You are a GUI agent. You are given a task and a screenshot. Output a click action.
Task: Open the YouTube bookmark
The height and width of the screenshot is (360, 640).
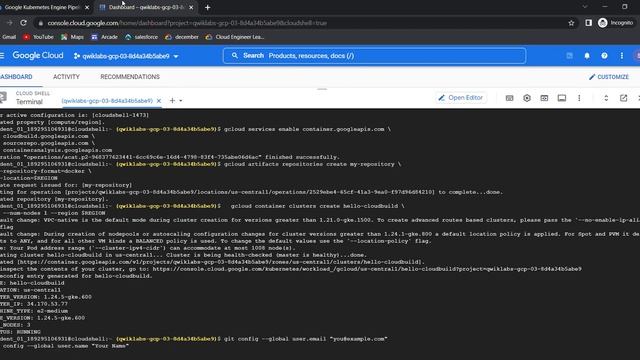38,37
